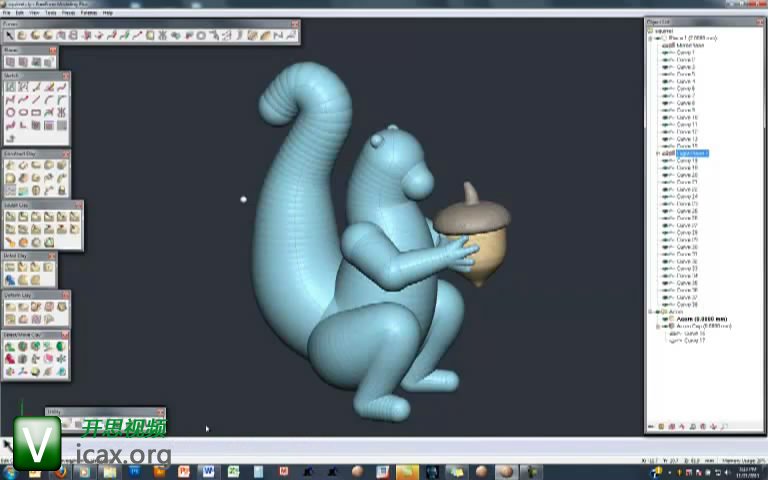
Task: Click the return arrow icon in Sketch palette
Action: click(10, 138)
